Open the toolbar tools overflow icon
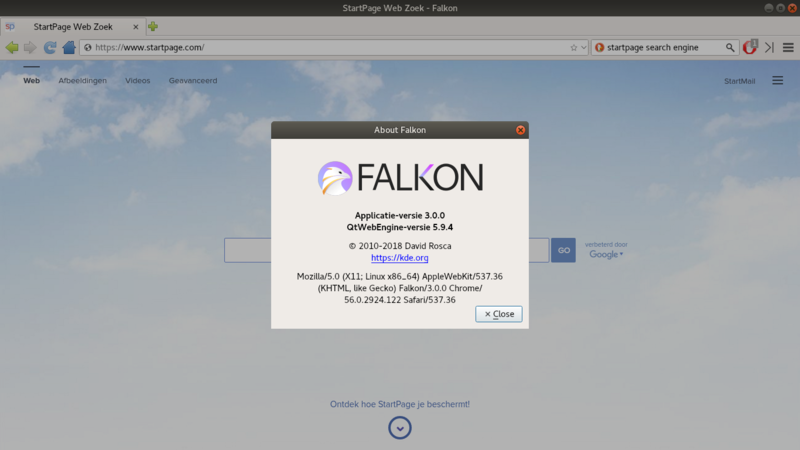This screenshot has height=450, width=800. [x=769, y=47]
